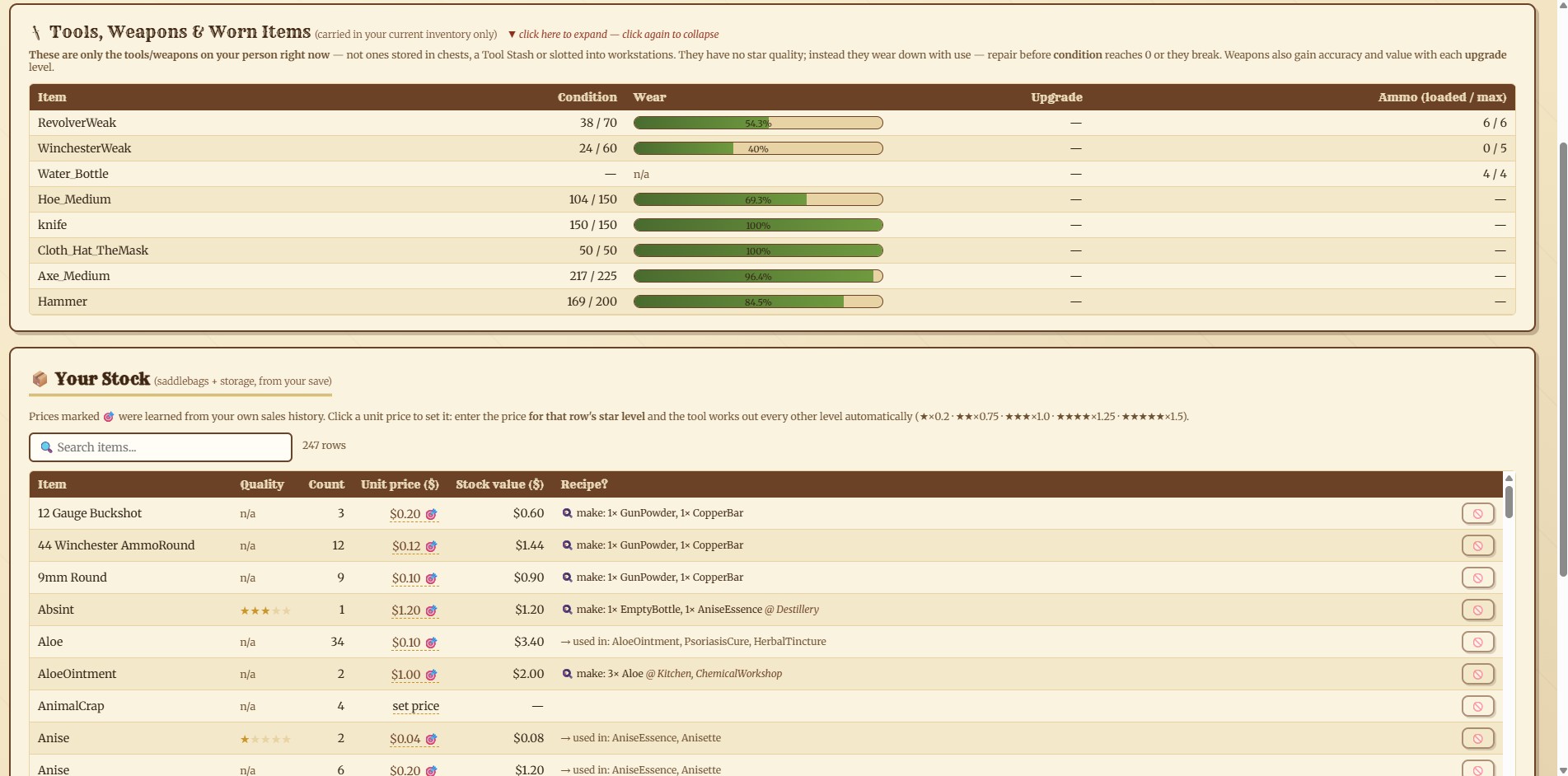Click the knife item name
The image size is (1568, 776).
coord(53,225)
